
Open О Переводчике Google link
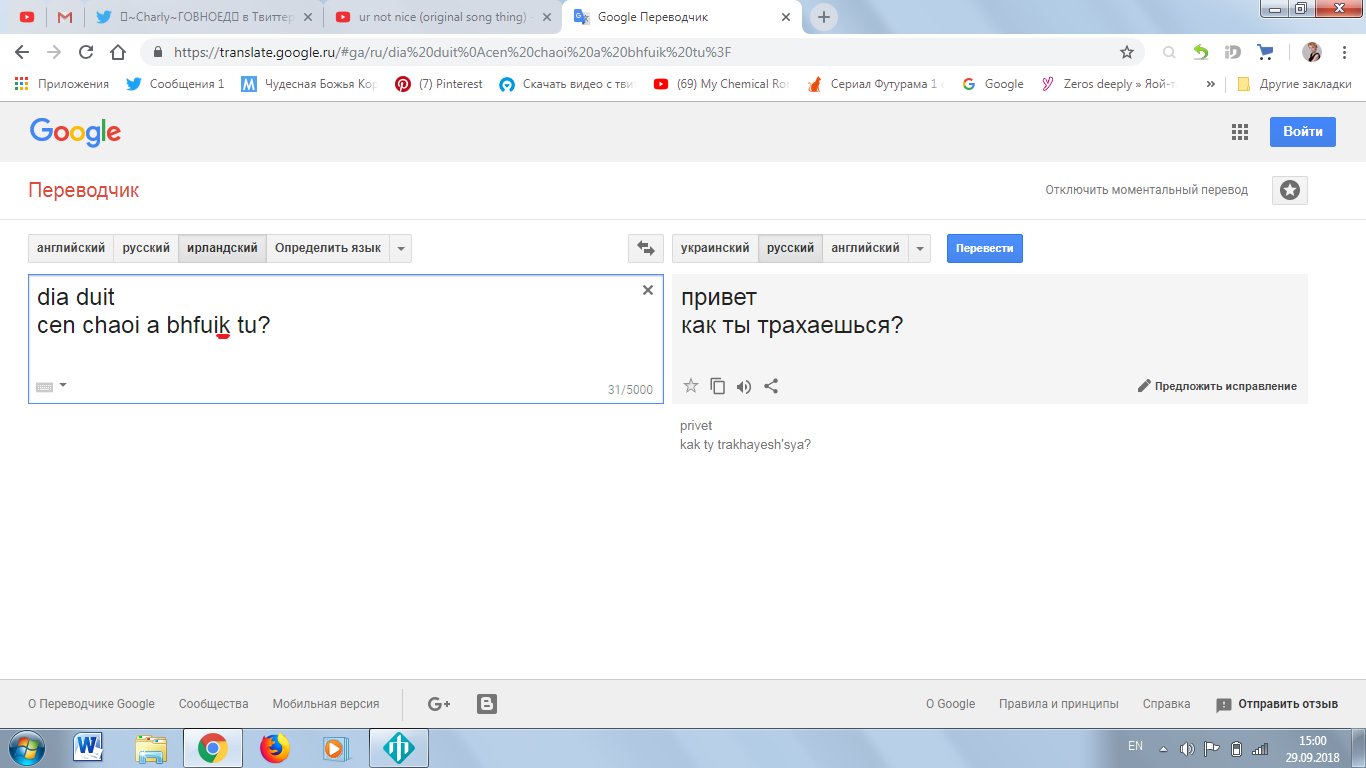point(91,704)
